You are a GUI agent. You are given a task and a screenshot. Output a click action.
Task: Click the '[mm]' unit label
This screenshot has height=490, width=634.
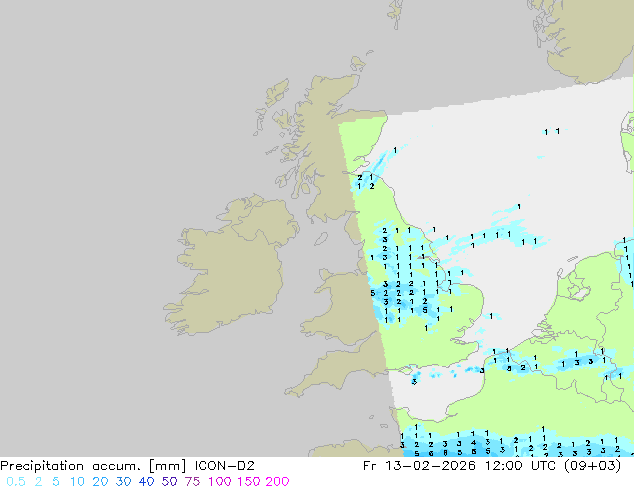pos(168,466)
